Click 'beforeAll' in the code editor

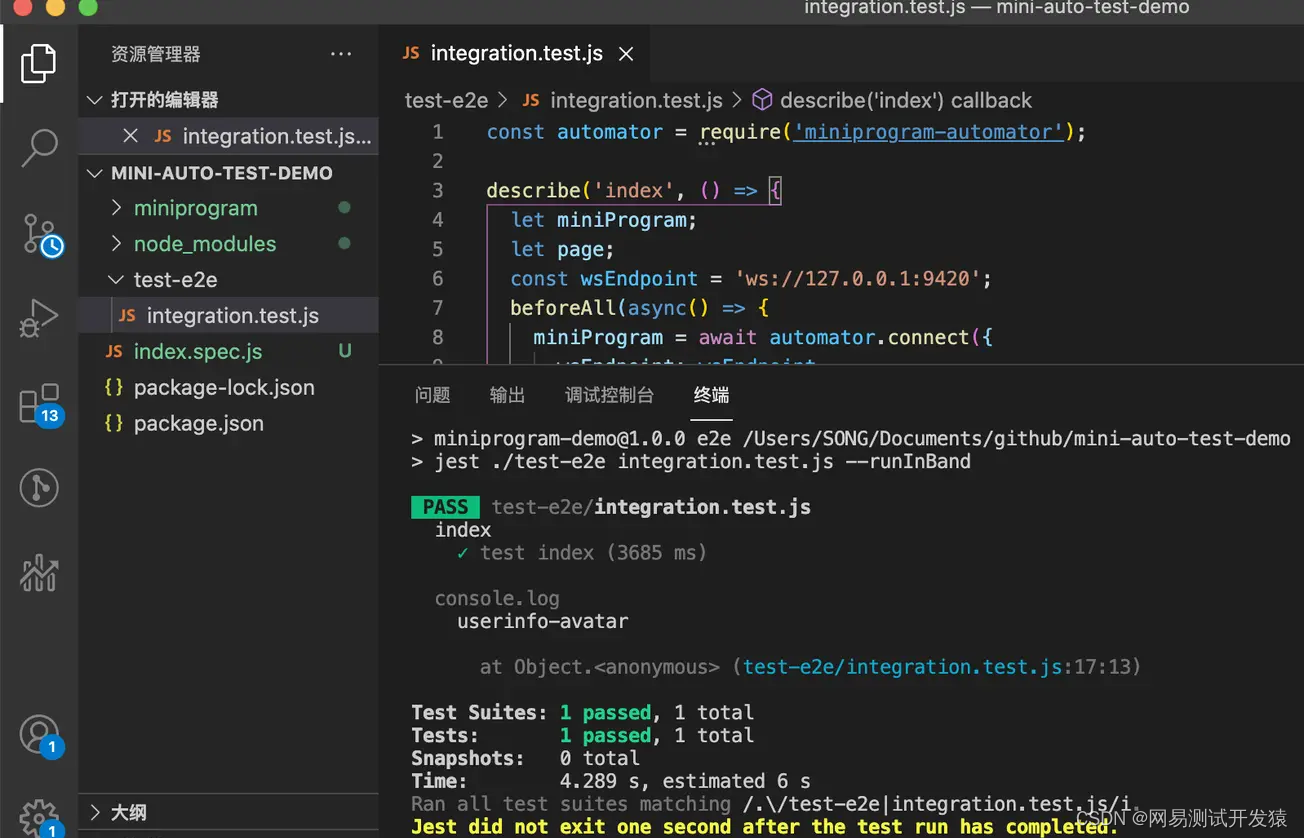(563, 308)
